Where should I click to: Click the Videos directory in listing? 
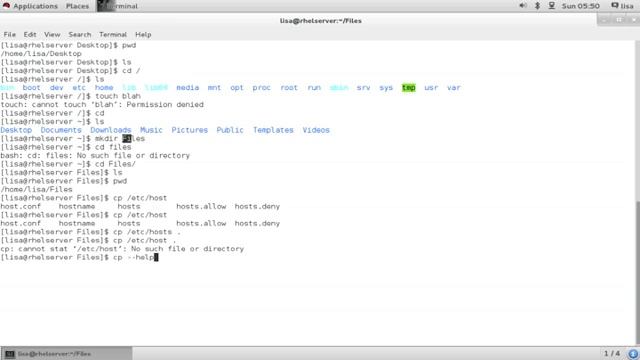316,130
